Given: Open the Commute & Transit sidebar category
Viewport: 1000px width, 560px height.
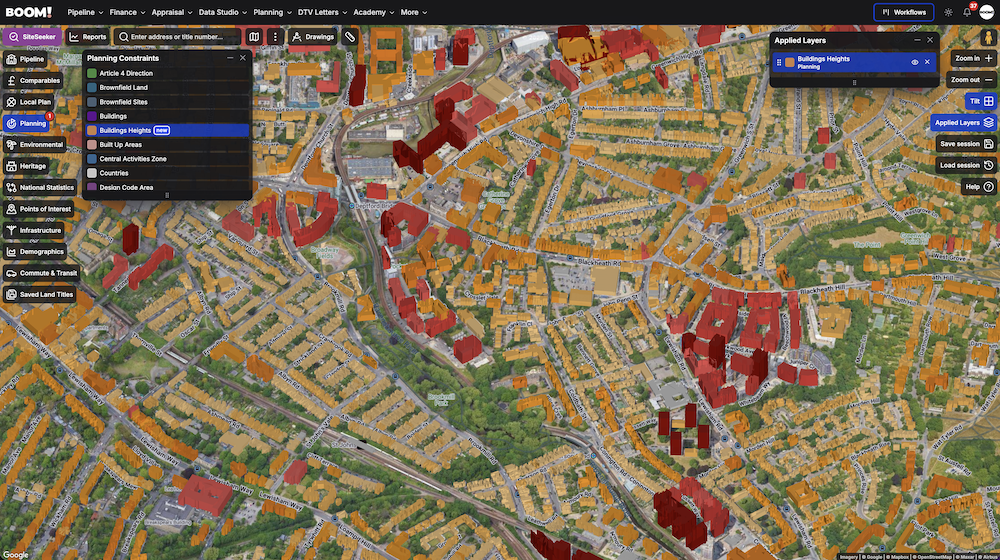Looking at the screenshot, I should coord(41,273).
